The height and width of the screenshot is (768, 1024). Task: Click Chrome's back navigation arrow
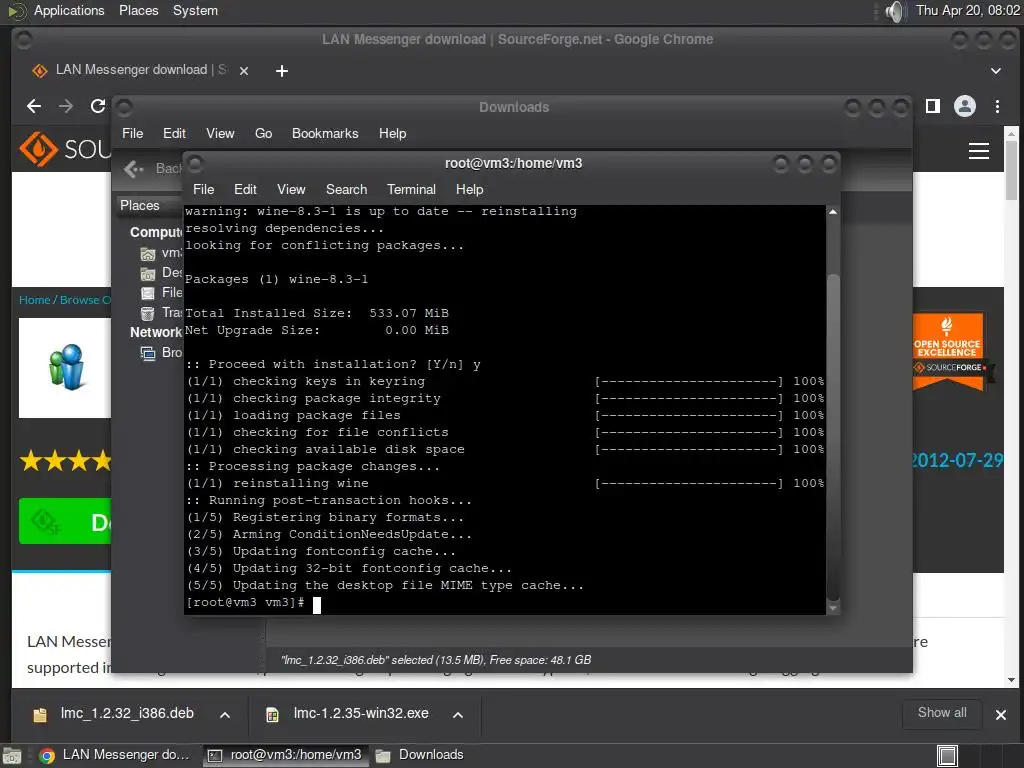pos(34,106)
